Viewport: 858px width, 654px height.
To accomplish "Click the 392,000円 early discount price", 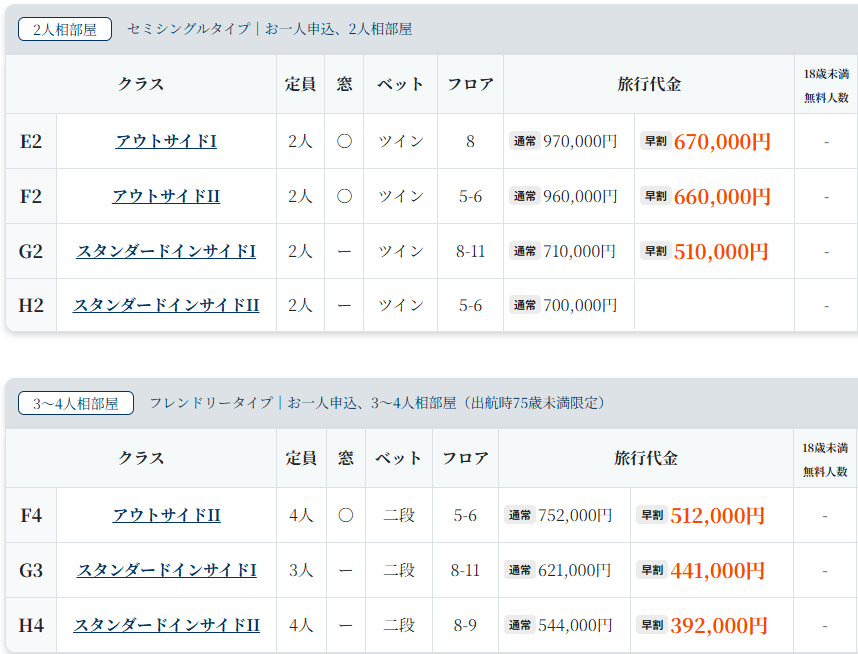I will pyautogui.click(x=718, y=626).
